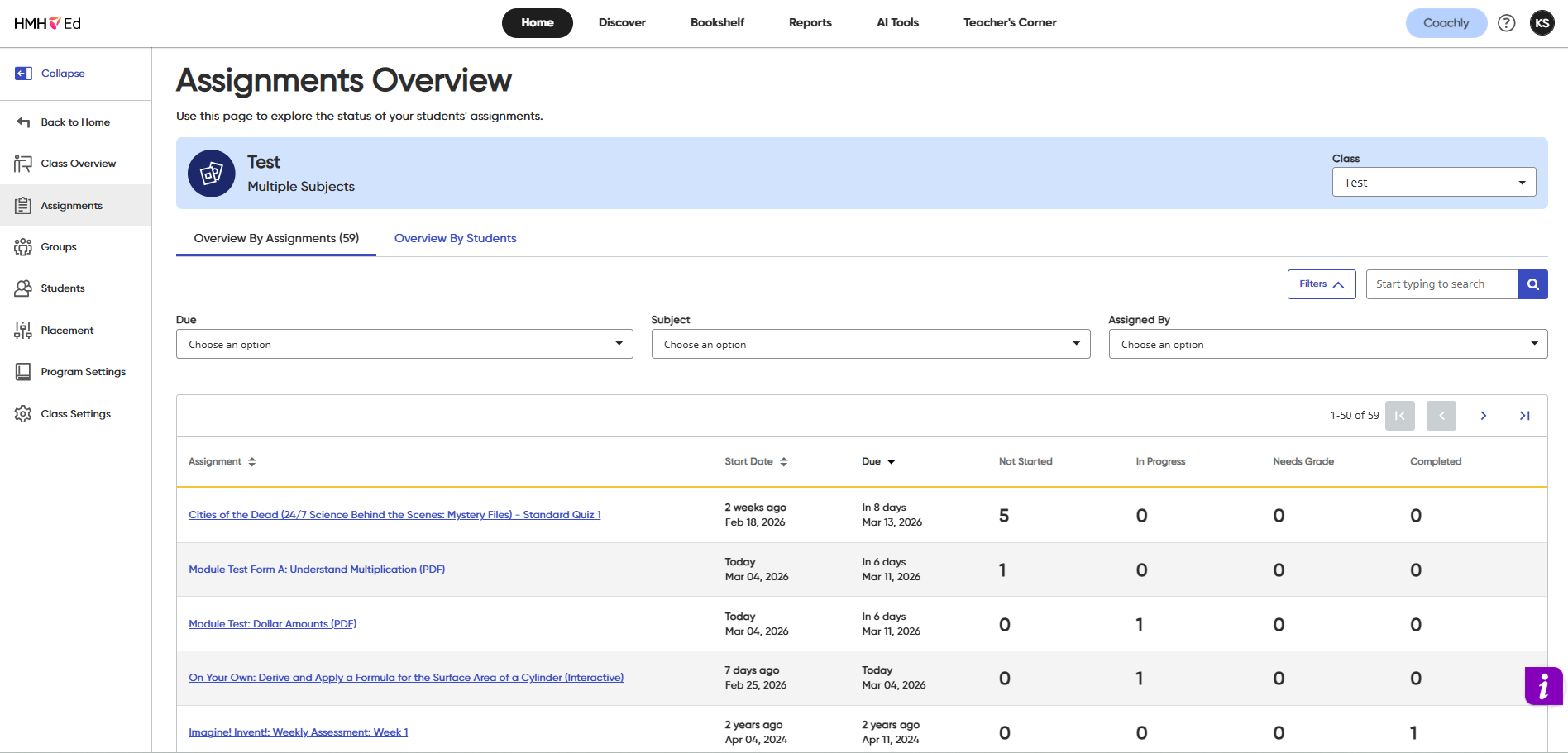The image size is (1568, 753).
Task: Click the Home navigation button
Action: click(x=538, y=23)
